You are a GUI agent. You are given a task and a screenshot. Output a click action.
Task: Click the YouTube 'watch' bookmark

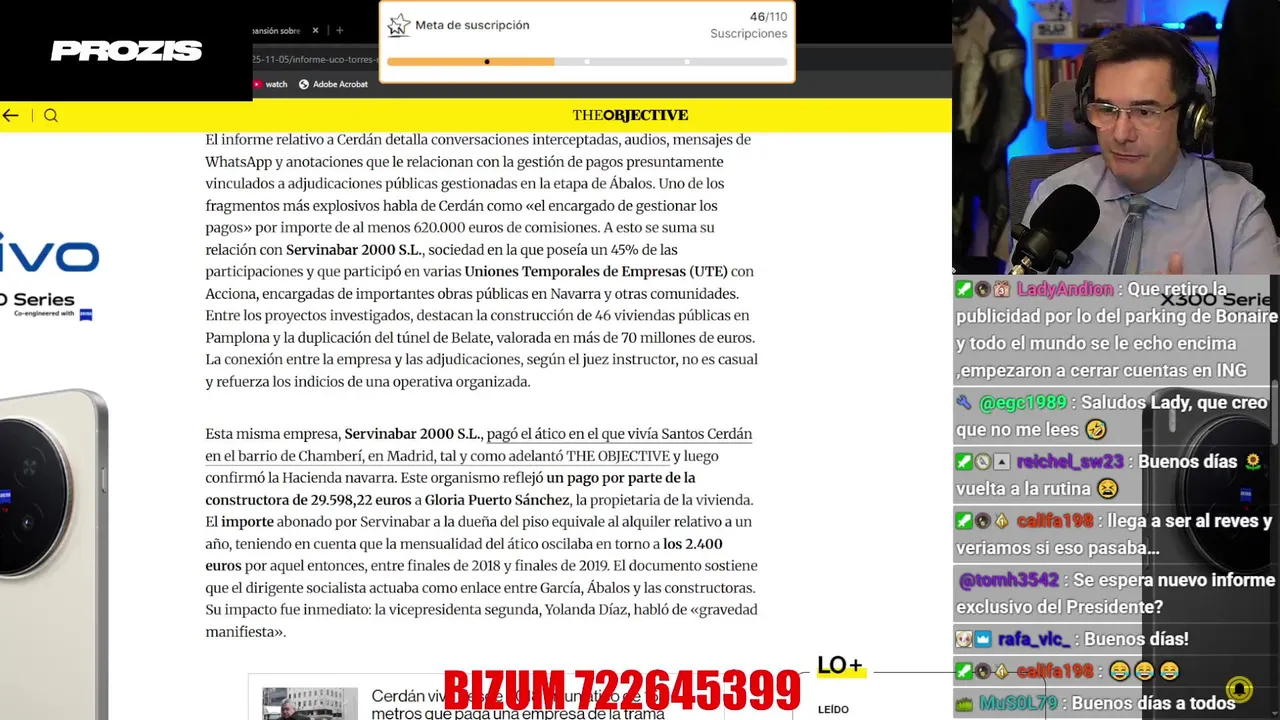(270, 84)
